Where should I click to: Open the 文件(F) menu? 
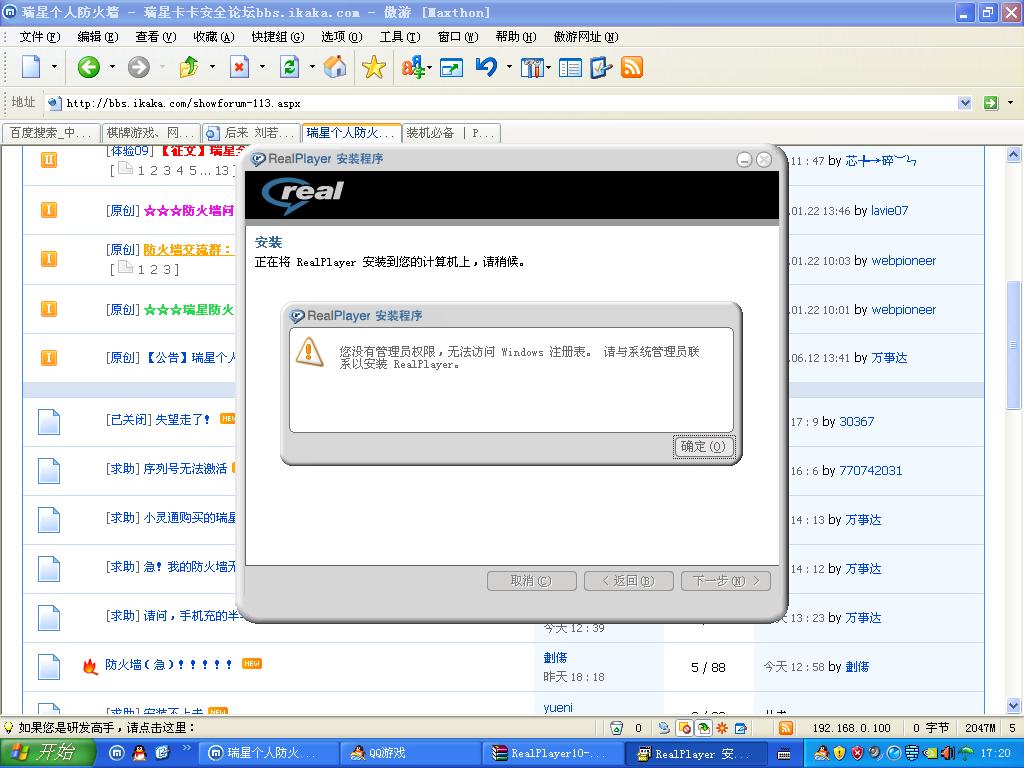[40, 37]
